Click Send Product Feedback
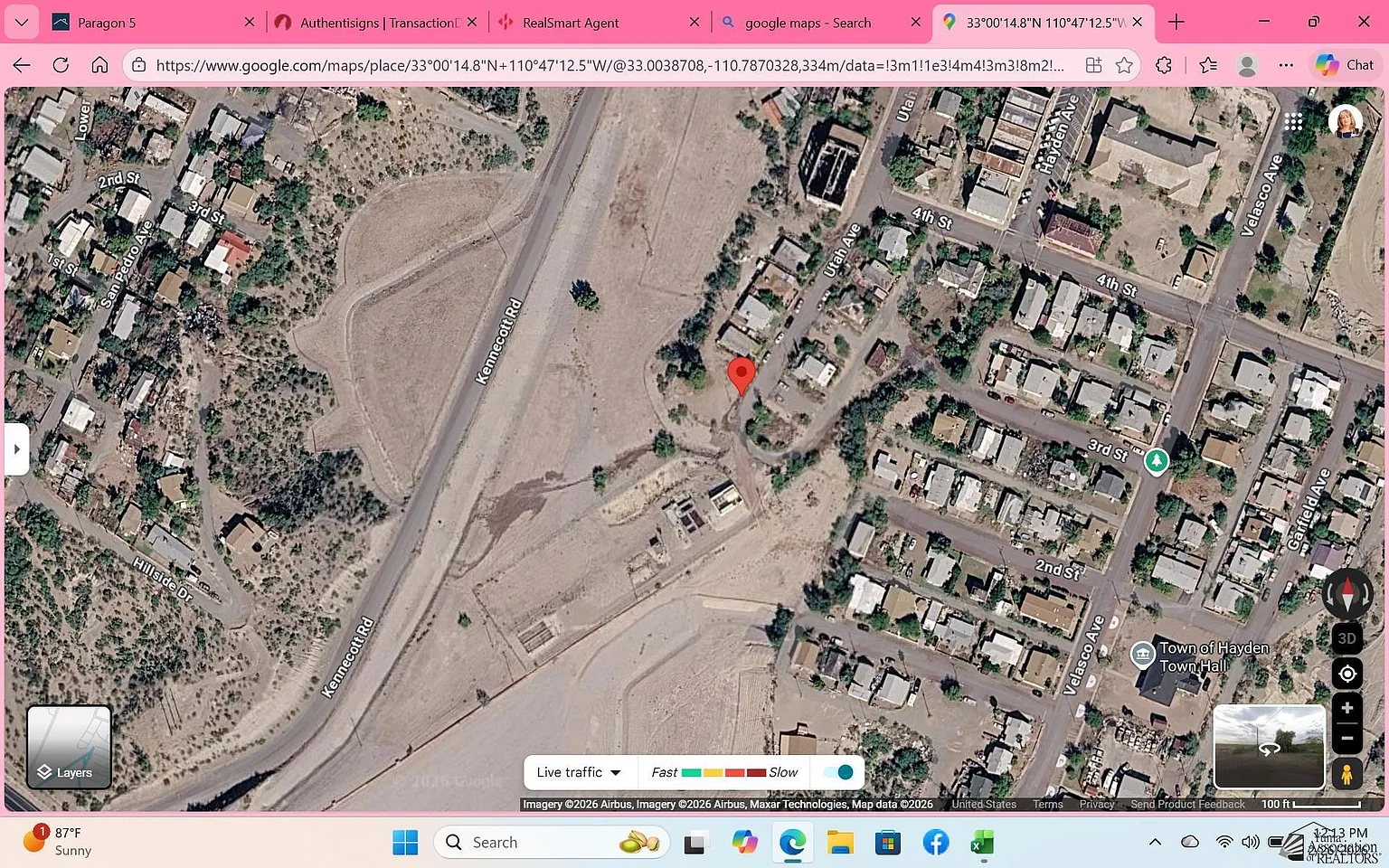Image resolution: width=1389 pixels, height=868 pixels. pos(1187,804)
